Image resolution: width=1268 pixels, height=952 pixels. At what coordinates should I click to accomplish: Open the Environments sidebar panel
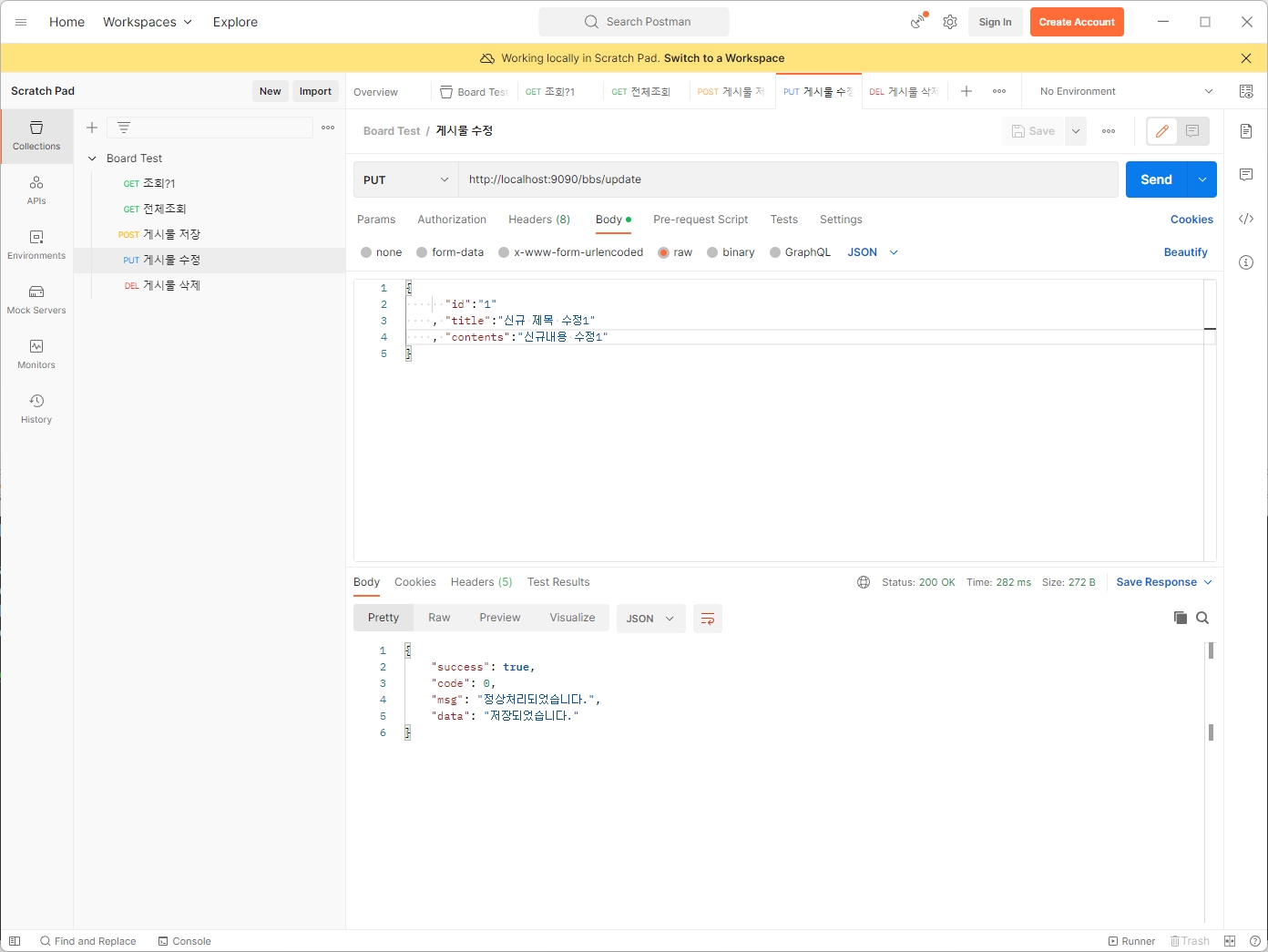[36, 245]
